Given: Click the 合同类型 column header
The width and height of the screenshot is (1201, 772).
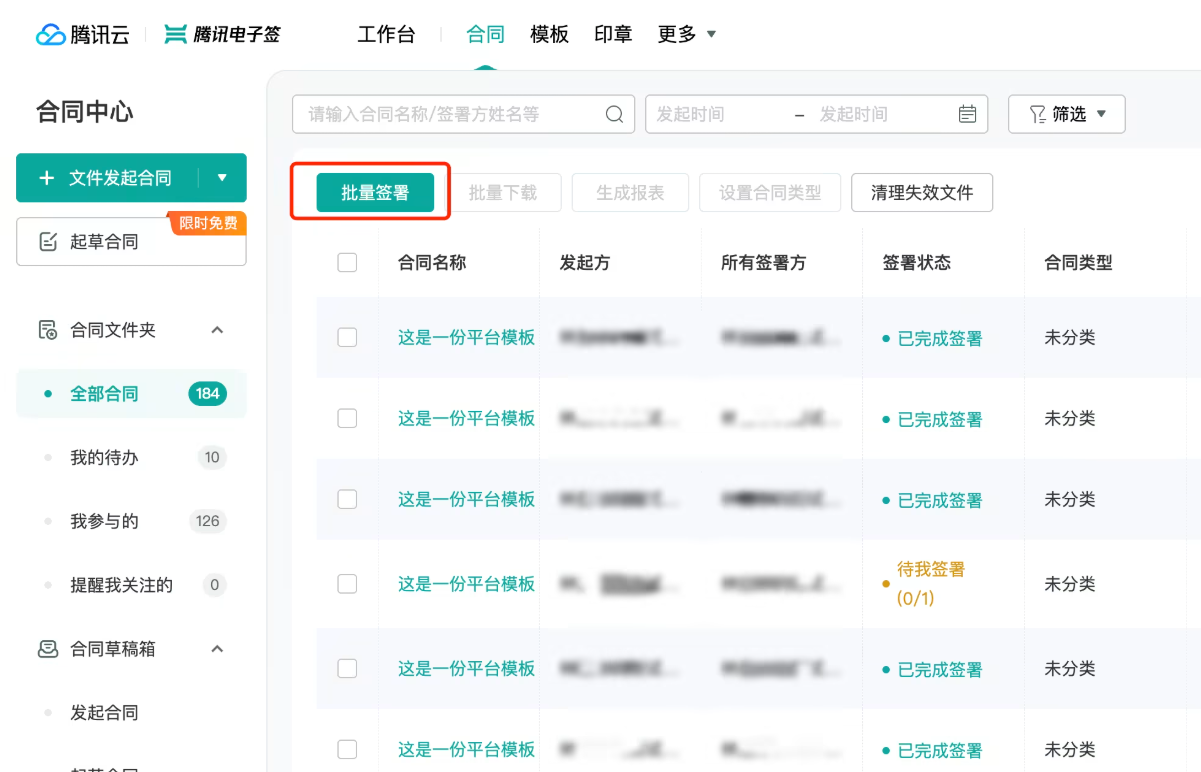Looking at the screenshot, I should click(1078, 263).
